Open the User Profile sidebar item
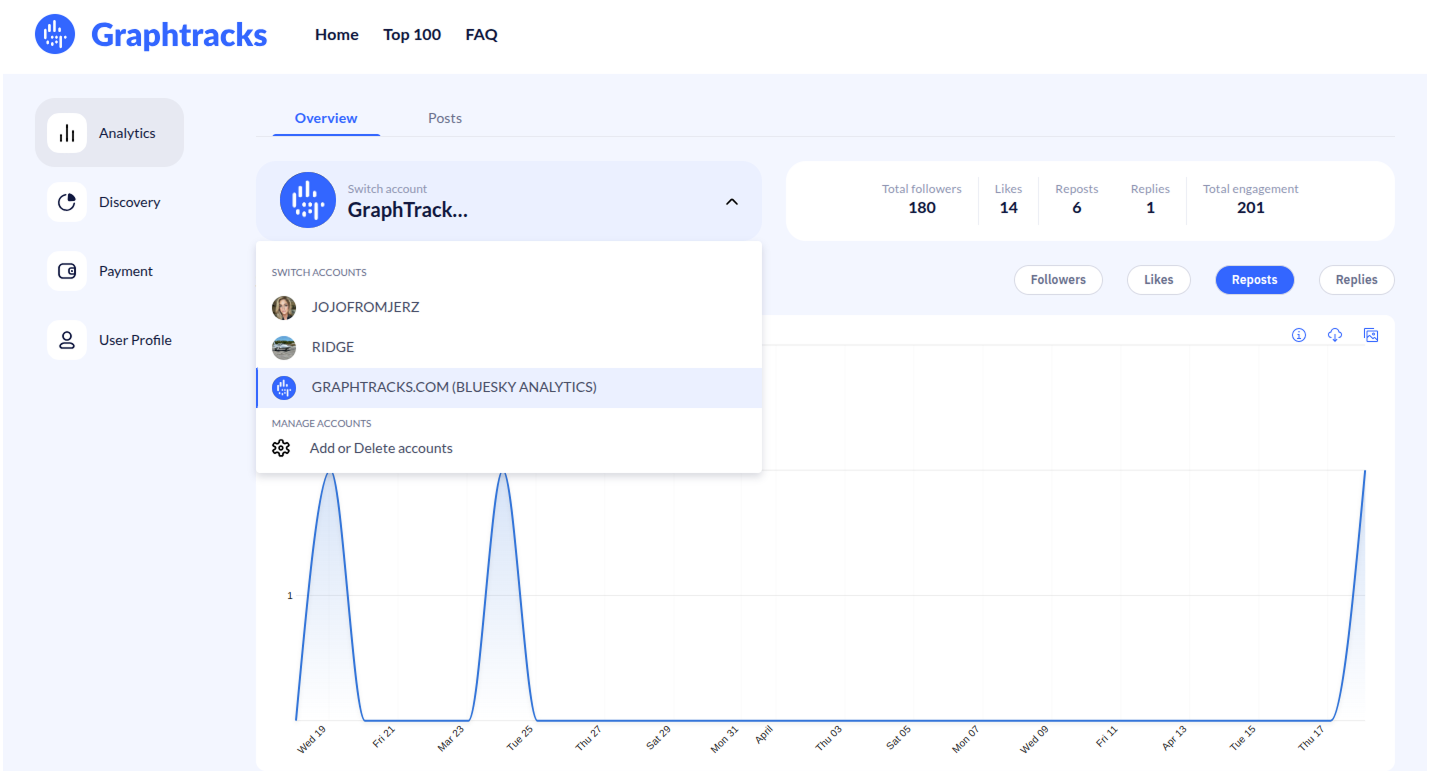 pyautogui.click(x=110, y=340)
